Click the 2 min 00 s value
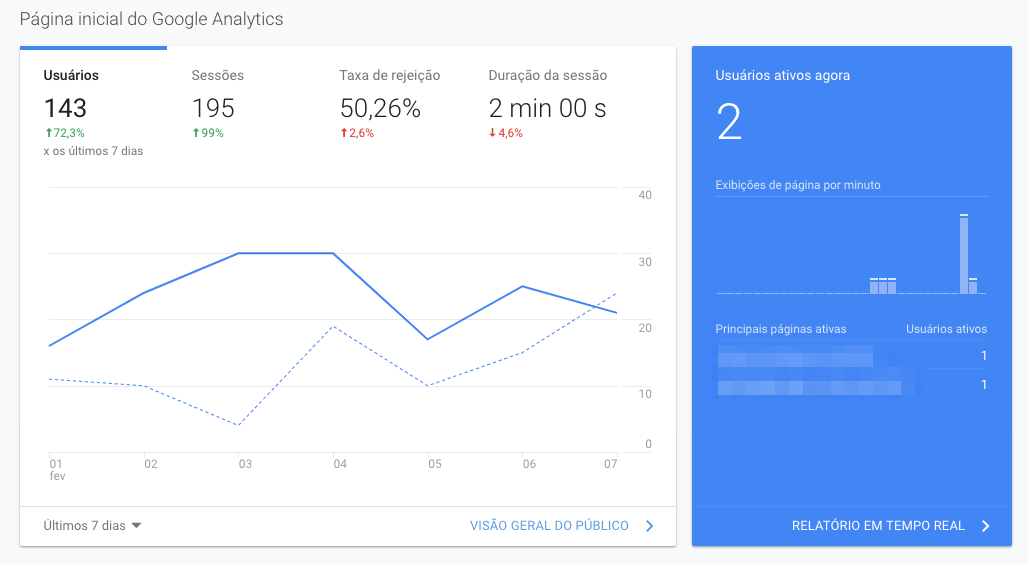The image size is (1028, 564). click(547, 108)
